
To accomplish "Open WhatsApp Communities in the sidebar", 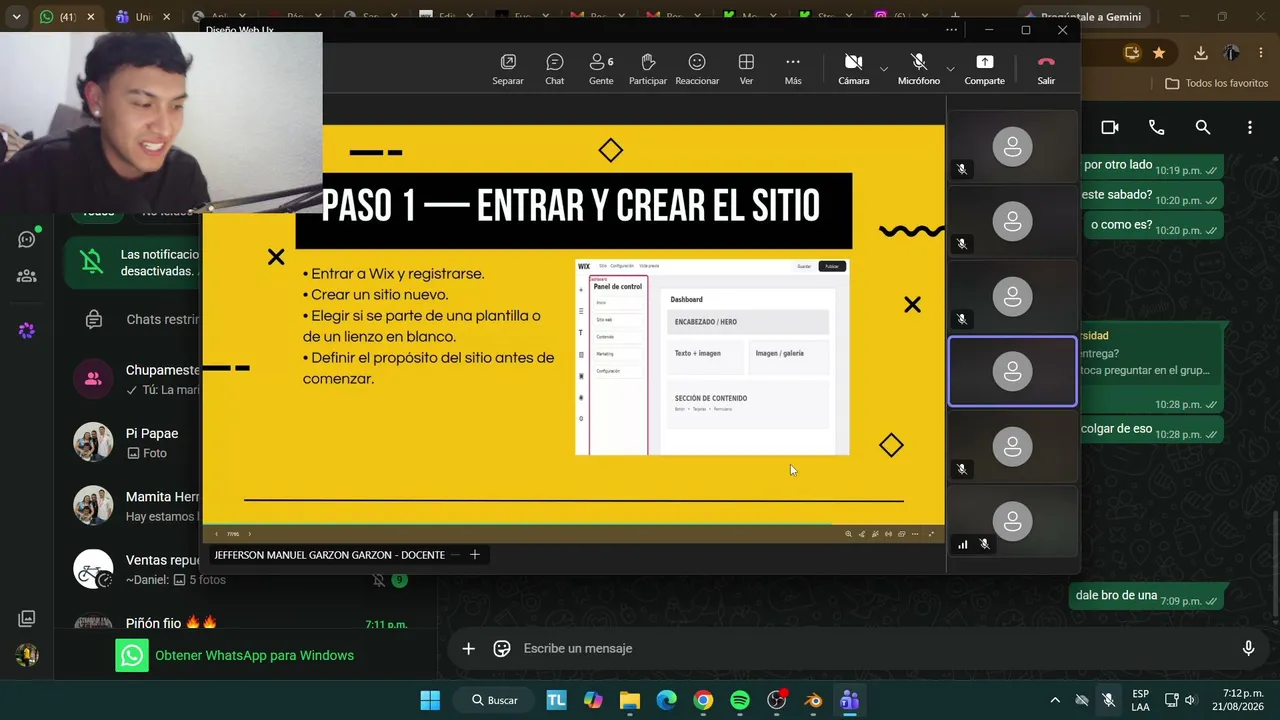I will (x=27, y=276).
